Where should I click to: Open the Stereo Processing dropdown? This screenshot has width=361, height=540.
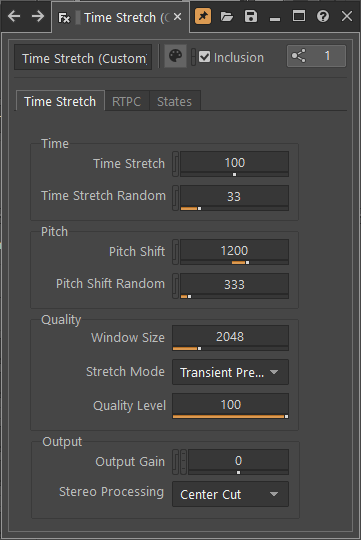point(230,494)
